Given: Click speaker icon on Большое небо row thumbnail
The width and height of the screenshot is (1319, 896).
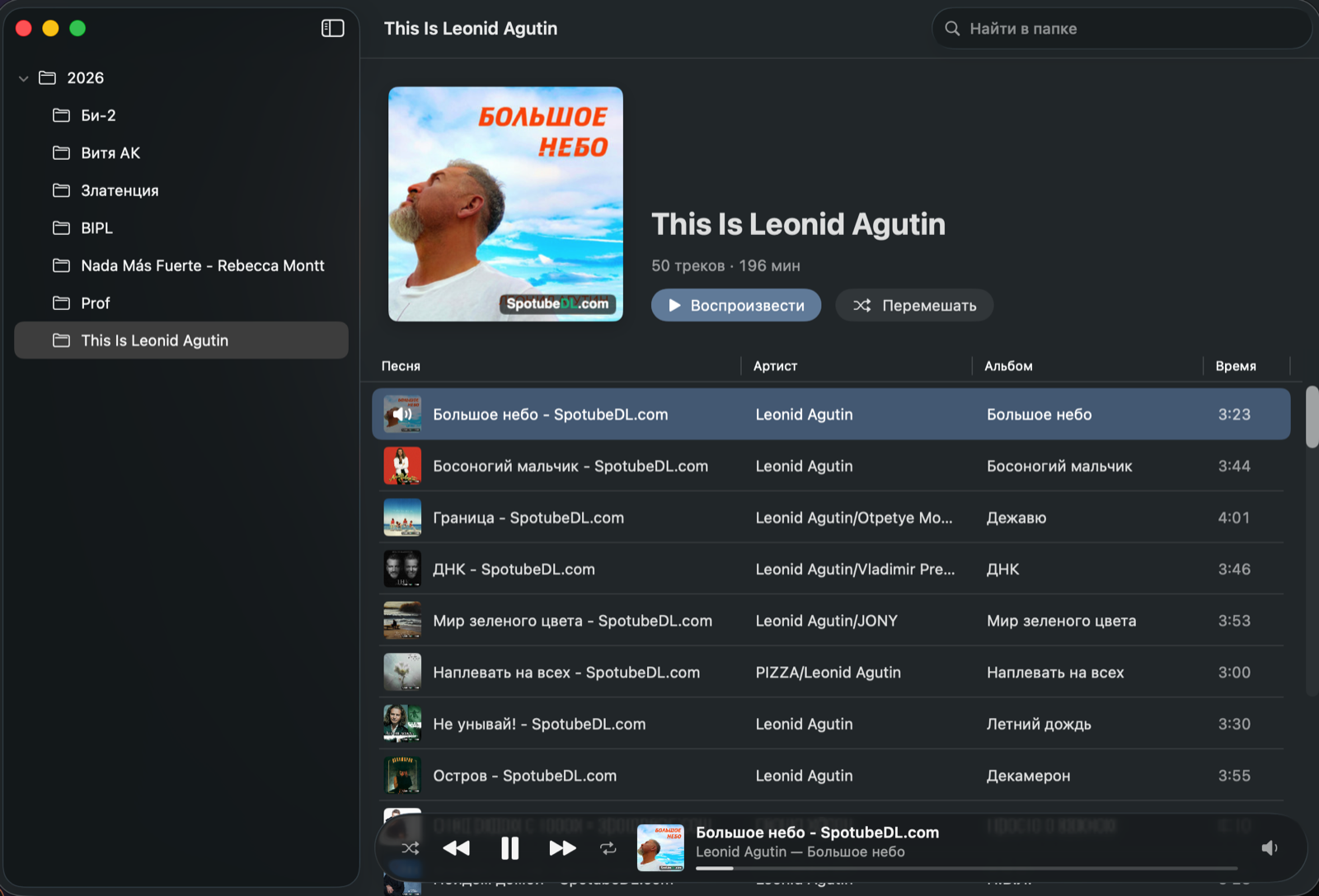Looking at the screenshot, I should point(402,415).
